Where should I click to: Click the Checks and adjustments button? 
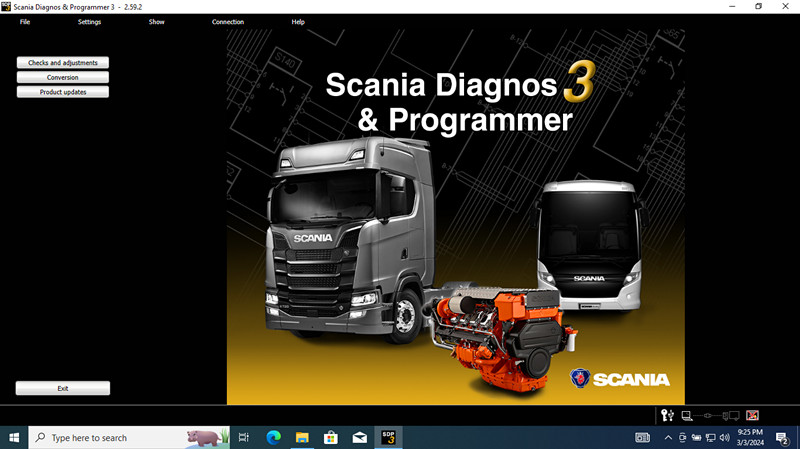click(x=63, y=62)
